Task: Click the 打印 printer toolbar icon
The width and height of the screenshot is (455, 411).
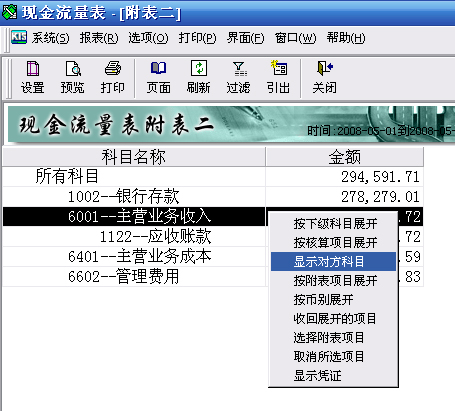Action: pos(113,78)
